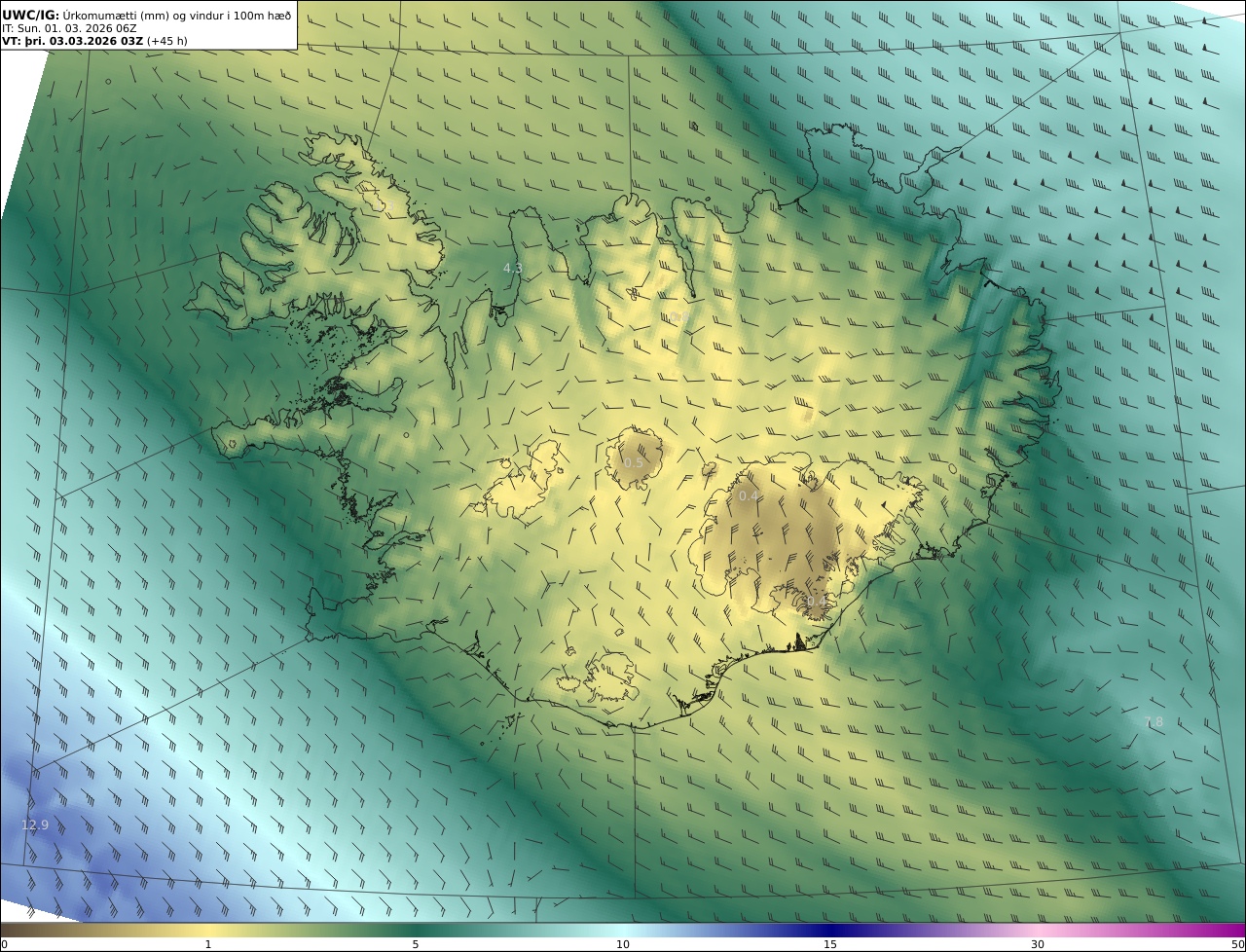Screen dimensions: 1246x952
Task: Select the initial time line "IT: Sun. 01. 03. 2026 06Z"
Action: (69, 28)
